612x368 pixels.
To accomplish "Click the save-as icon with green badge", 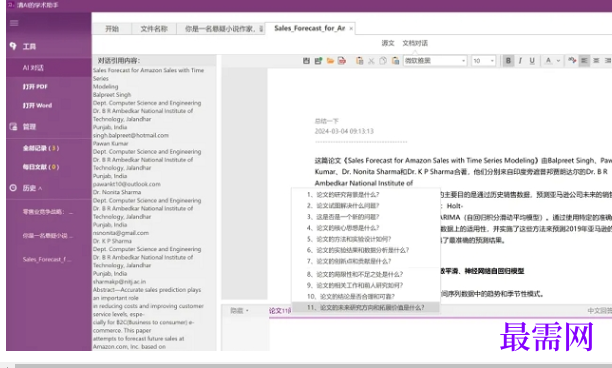I will click(x=318, y=60).
